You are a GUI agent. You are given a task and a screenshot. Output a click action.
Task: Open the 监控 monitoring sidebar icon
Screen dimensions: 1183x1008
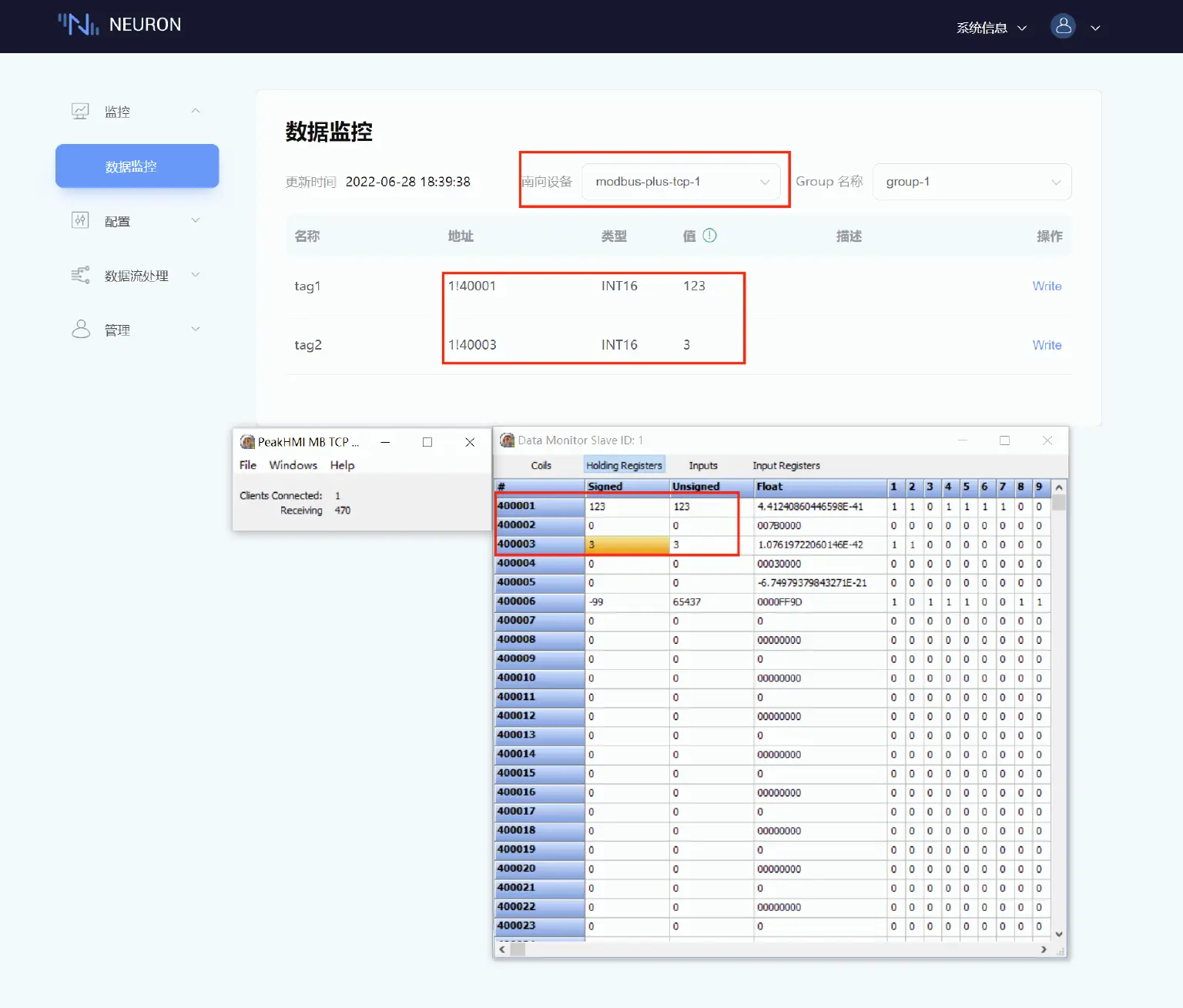80,110
